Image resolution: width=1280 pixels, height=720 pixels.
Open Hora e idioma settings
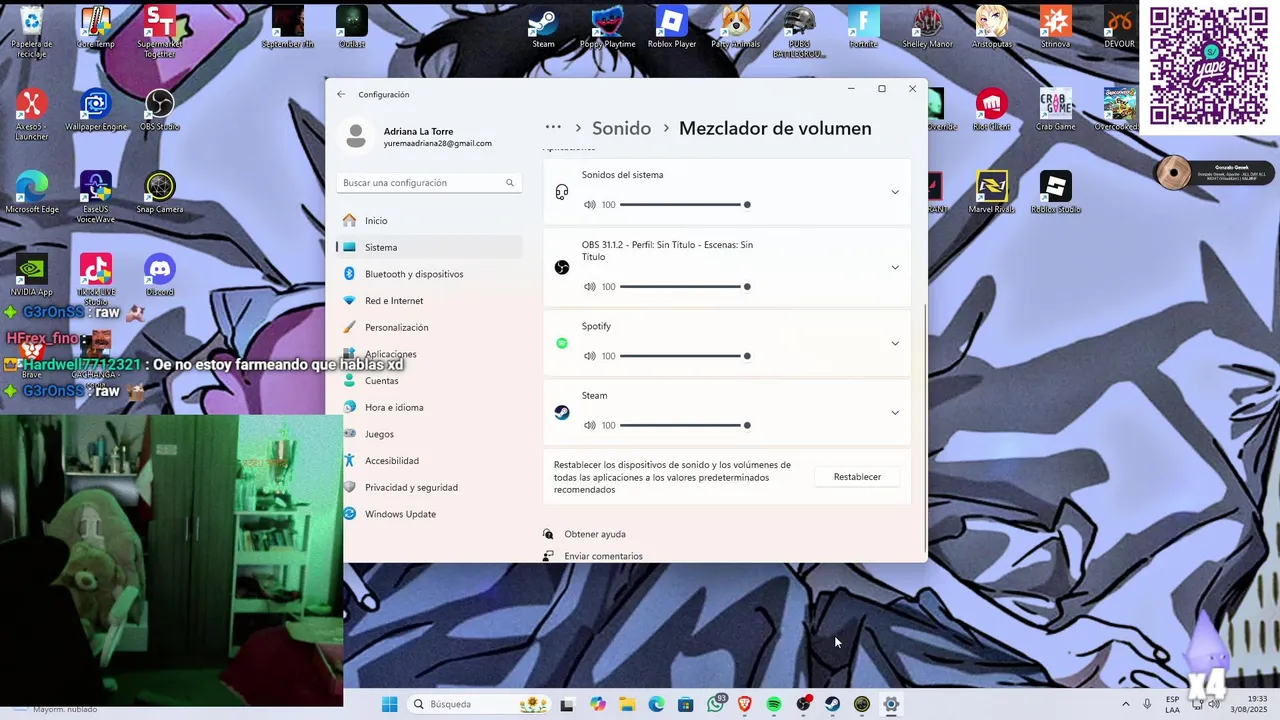pos(429,407)
